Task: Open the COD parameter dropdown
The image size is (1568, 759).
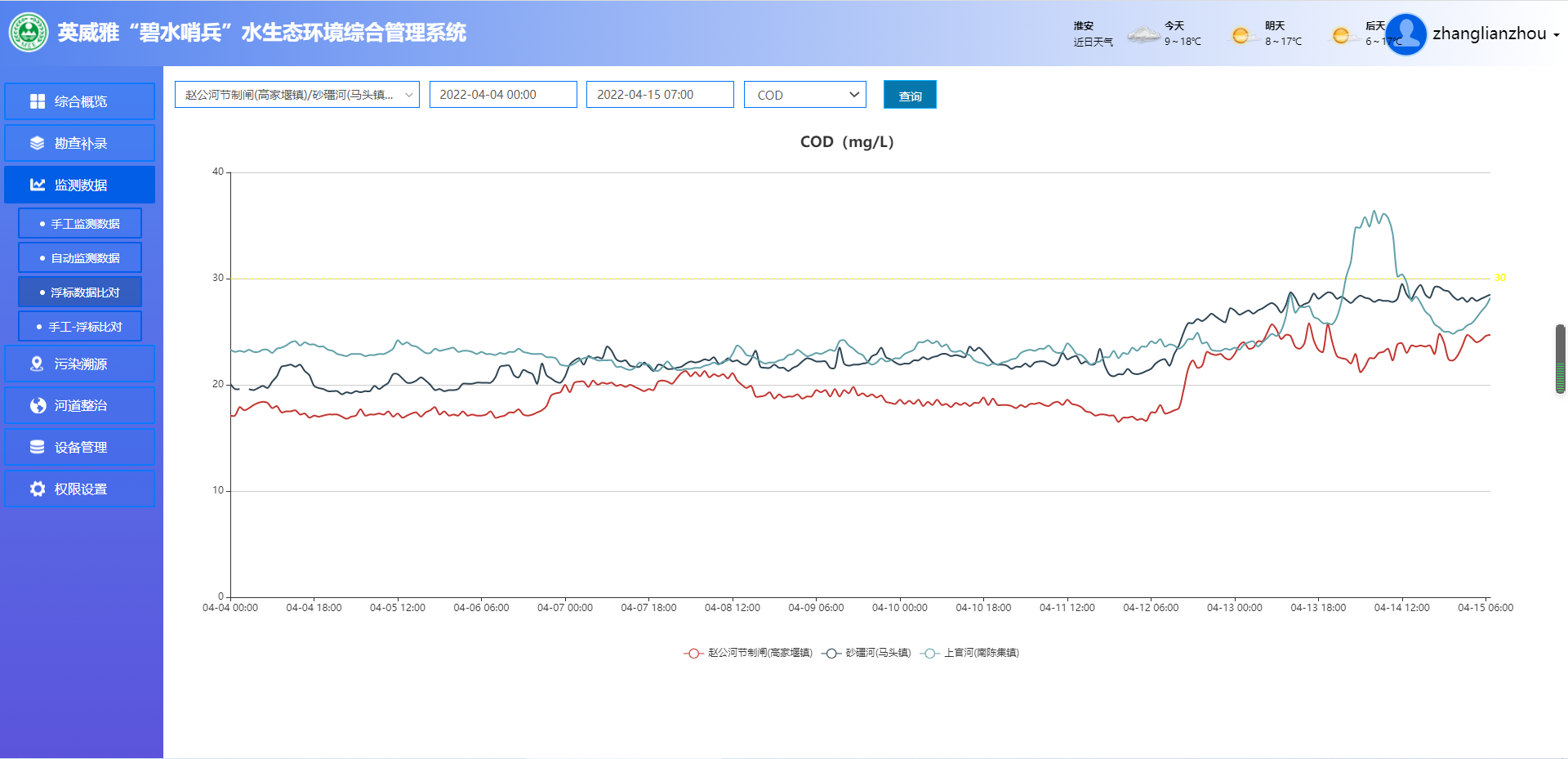Action: (804, 95)
